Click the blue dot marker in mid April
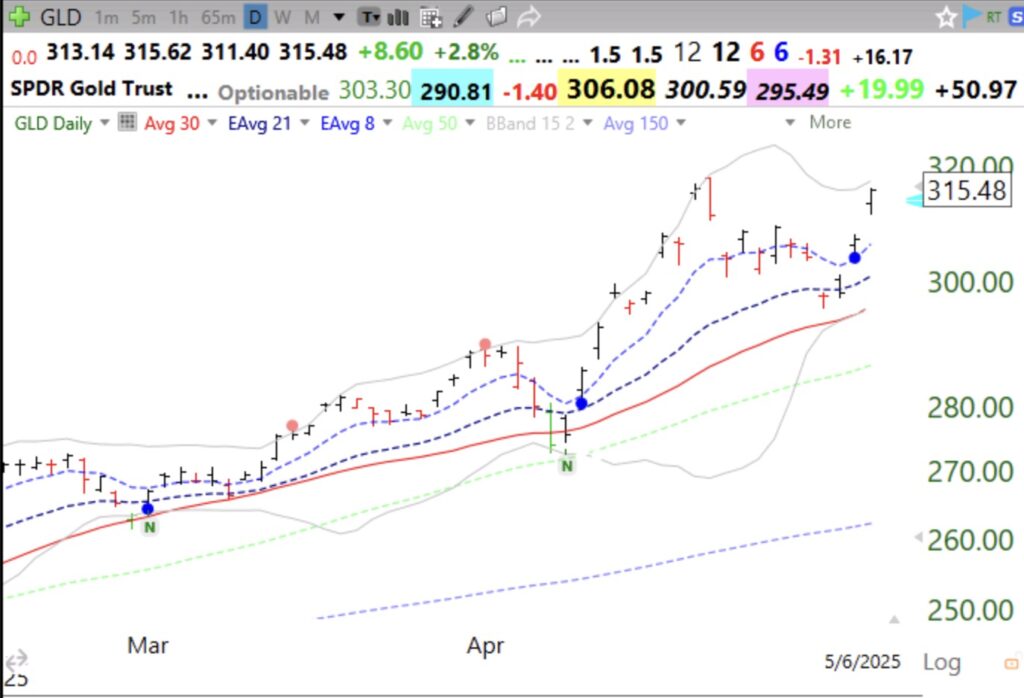The image size is (1024, 698). pyautogui.click(x=581, y=404)
